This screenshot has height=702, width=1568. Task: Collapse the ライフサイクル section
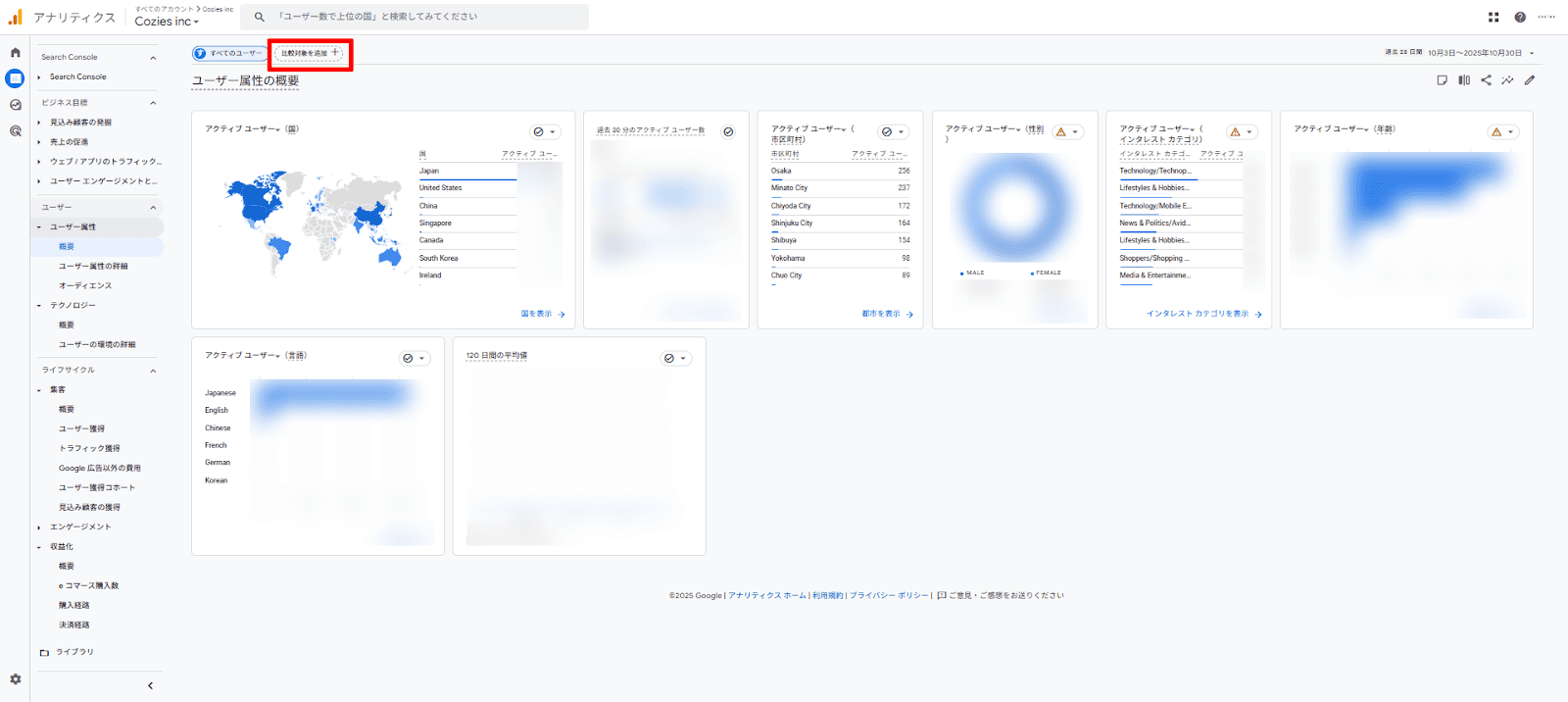point(153,371)
